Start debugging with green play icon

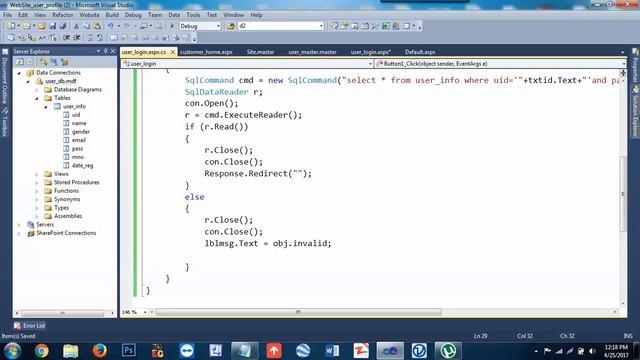pos(172,26)
